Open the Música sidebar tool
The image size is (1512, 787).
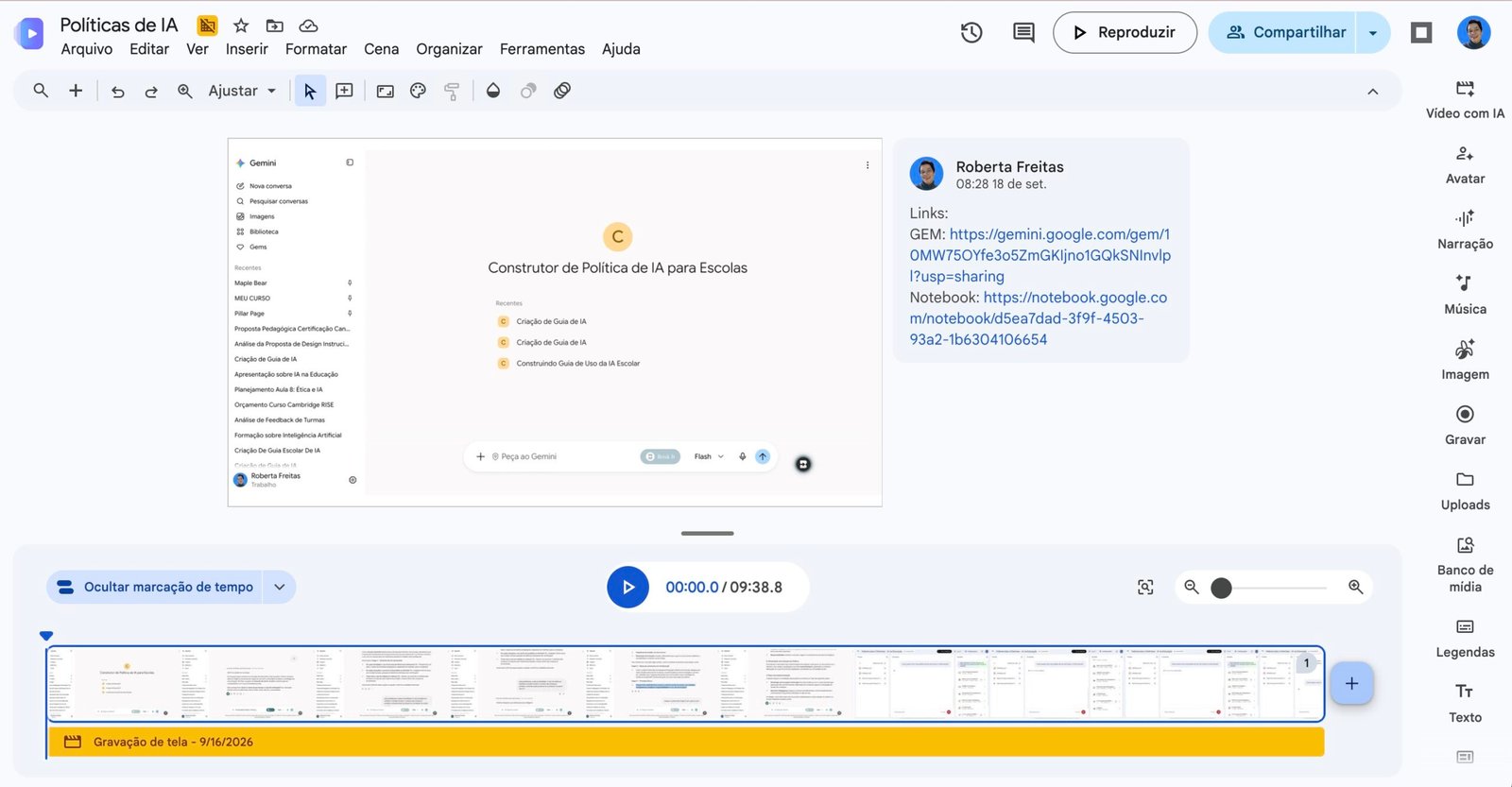pos(1465,295)
